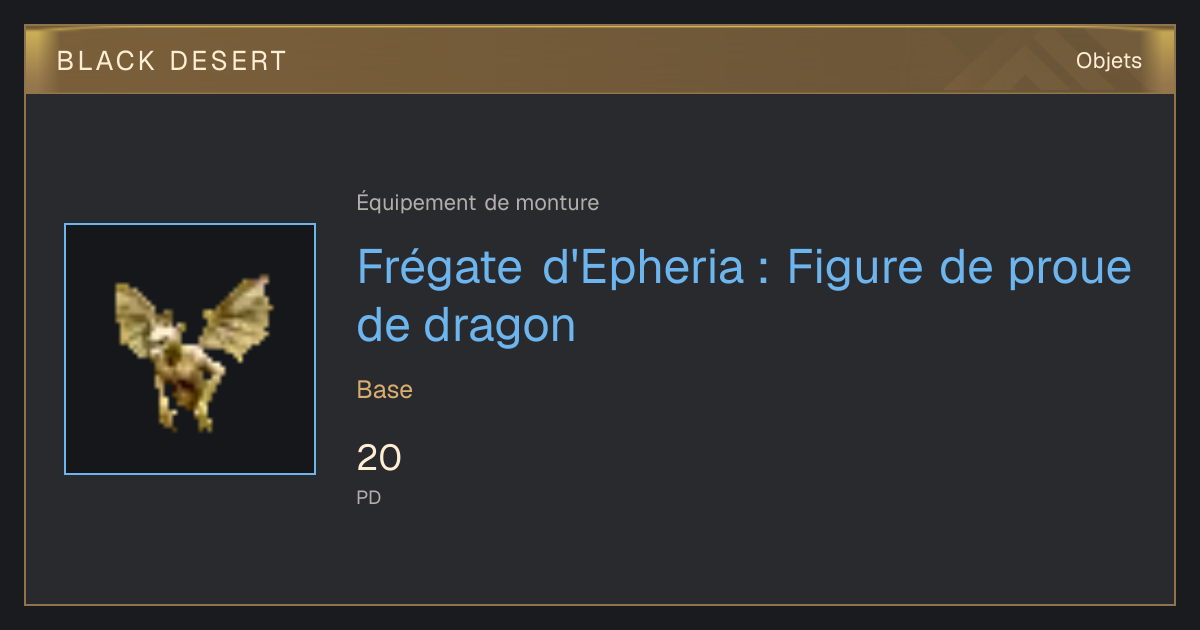The image size is (1200, 630).
Task: Click the word monture in the category
Action: pyautogui.click(x=557, y=203)
